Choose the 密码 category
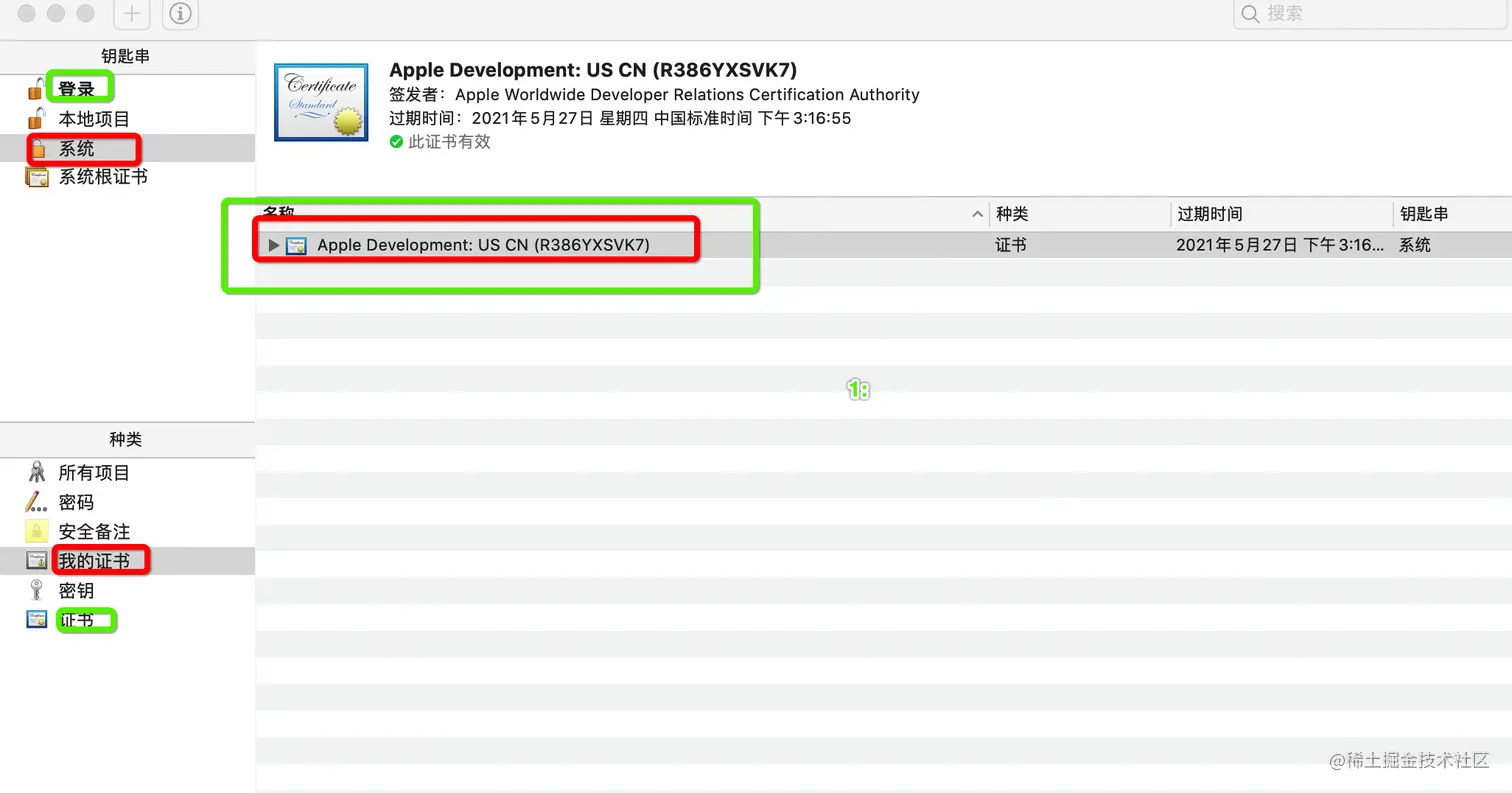 (x=76, y=502)
